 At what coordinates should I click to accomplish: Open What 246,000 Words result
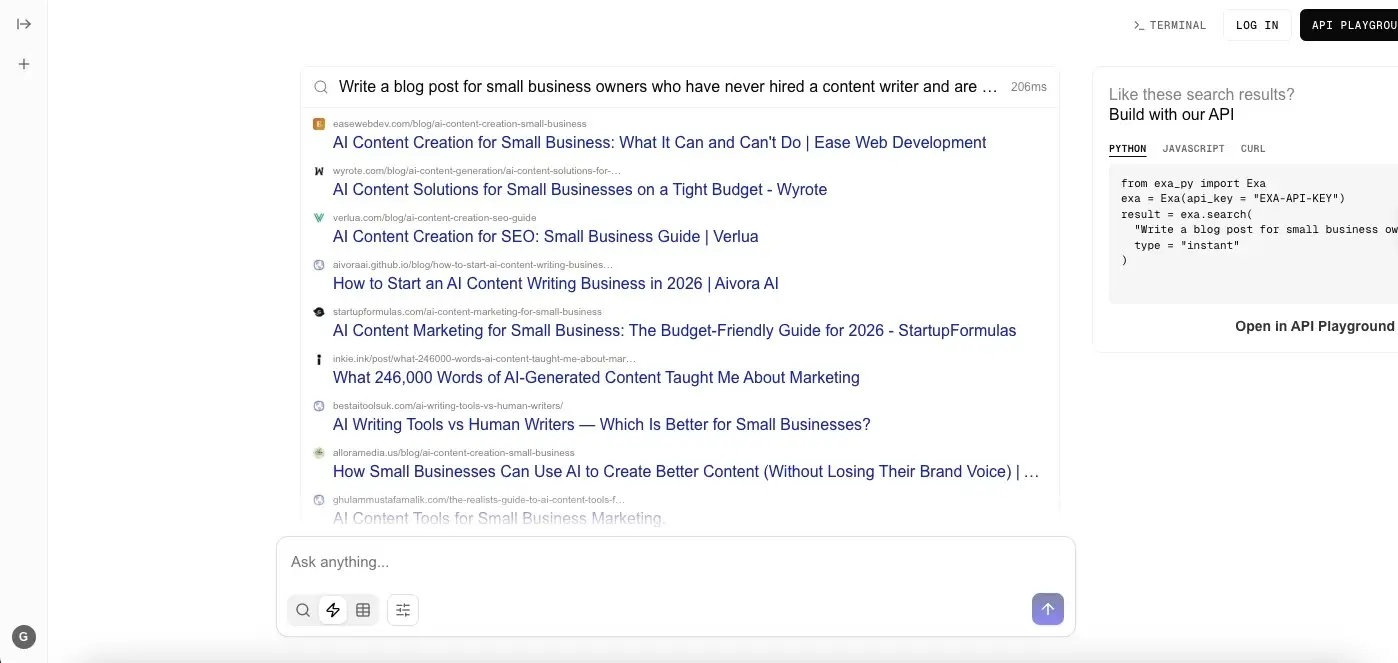point(596,378)
